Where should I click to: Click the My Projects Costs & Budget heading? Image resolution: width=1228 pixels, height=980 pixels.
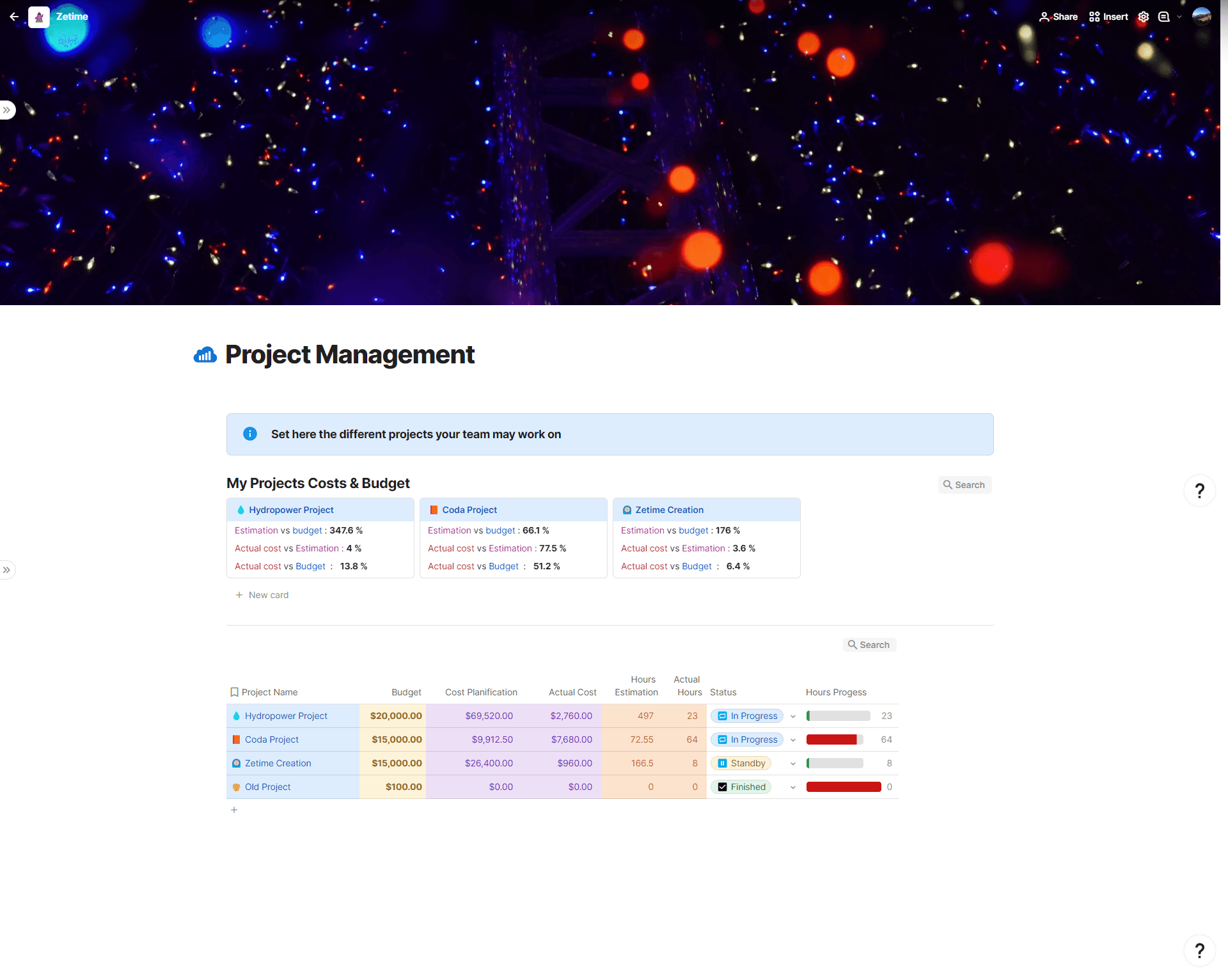[x=318, y=483]
